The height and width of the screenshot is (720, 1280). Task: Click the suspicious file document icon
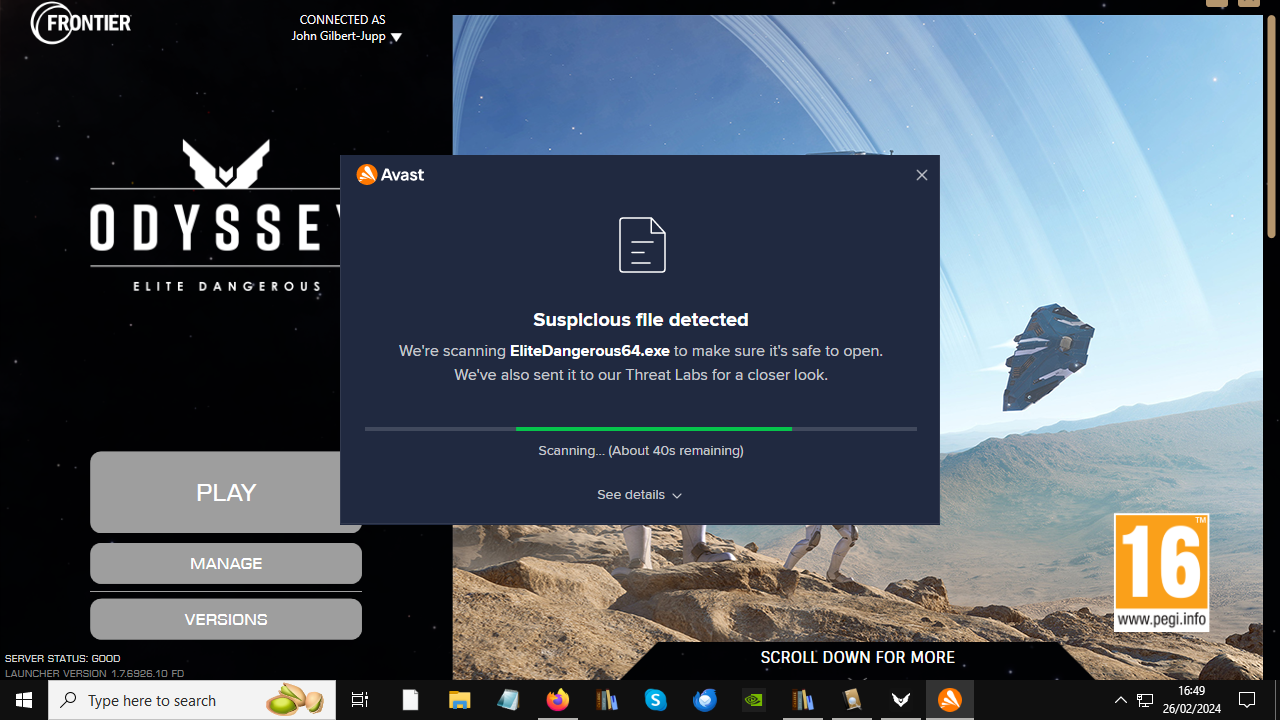tap(642, 245)
